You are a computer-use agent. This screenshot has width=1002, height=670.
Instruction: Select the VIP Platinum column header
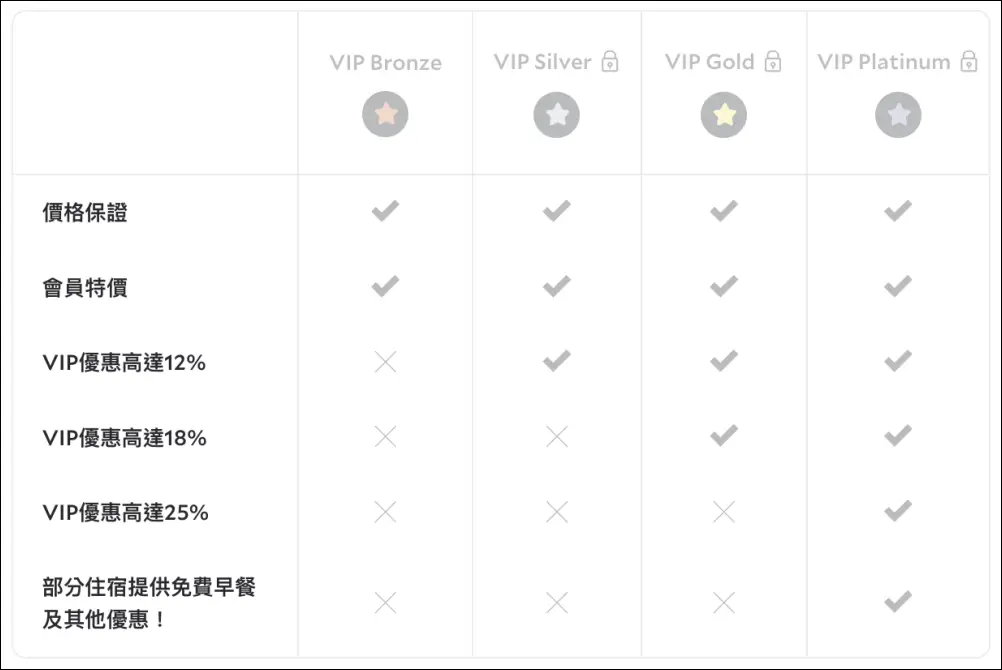pyautogui.click(x=884, y=62)
